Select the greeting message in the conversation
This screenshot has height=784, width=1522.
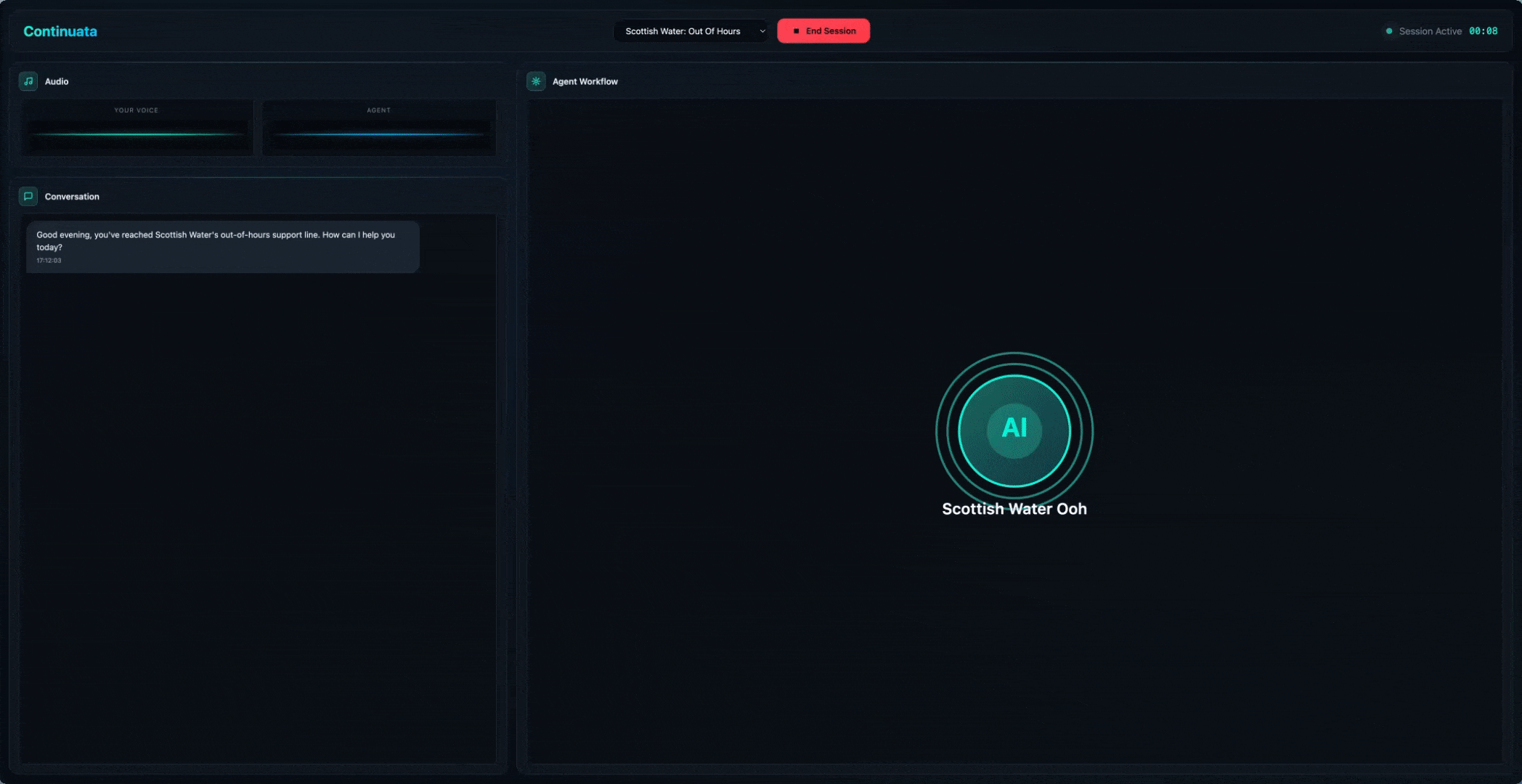[x=223, y=246]
